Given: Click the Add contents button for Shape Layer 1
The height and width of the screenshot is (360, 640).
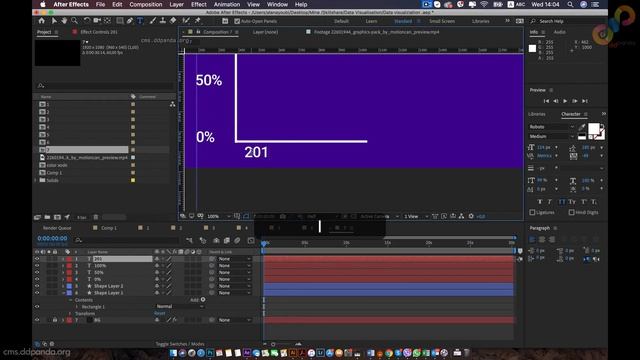Looking at the screenshot, I should [x=203, y=300].
